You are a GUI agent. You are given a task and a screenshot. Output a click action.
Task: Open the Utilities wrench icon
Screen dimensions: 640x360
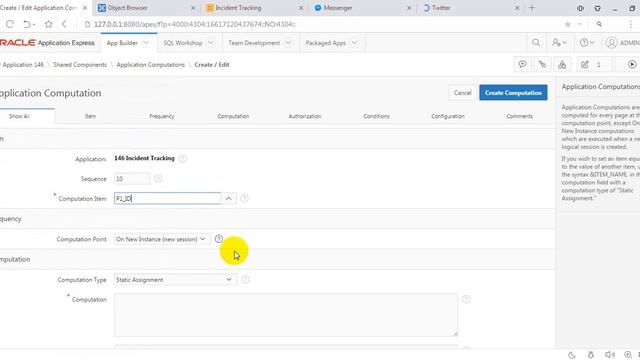(542, 64)
